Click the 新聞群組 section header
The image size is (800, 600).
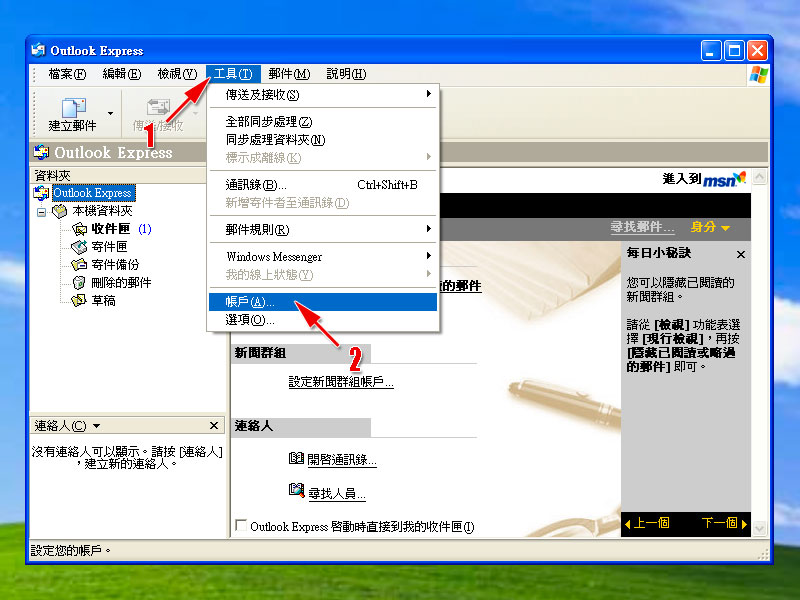301,353
